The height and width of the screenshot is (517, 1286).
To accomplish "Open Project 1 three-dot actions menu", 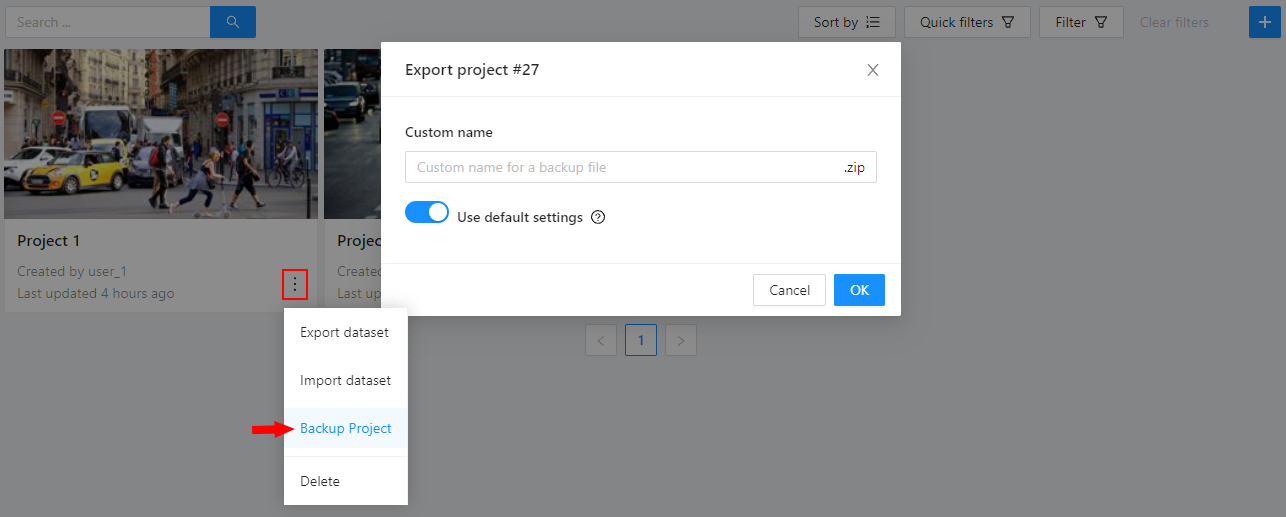I will pos(294,285).
